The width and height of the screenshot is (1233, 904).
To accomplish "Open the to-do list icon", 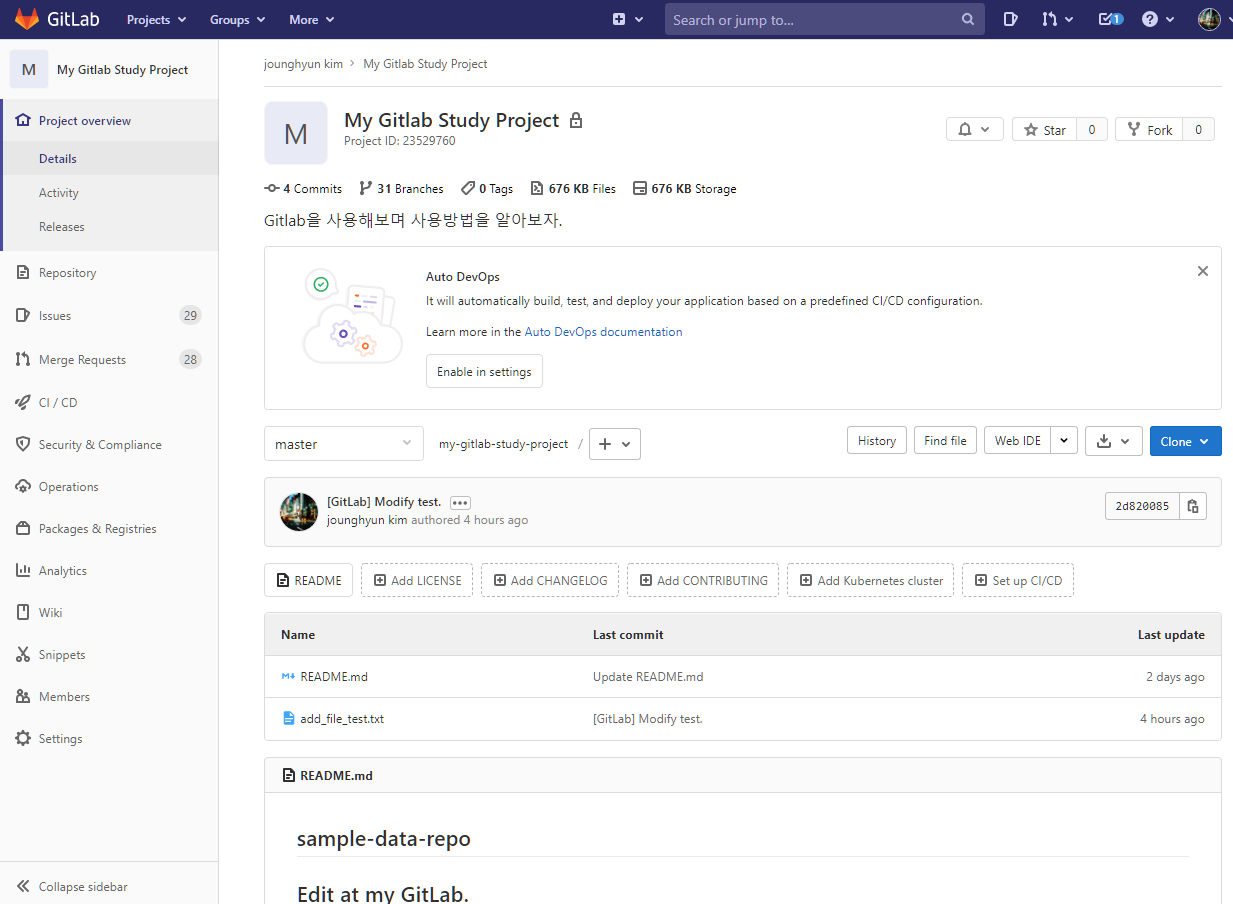I will click(x=1111, y=19).
